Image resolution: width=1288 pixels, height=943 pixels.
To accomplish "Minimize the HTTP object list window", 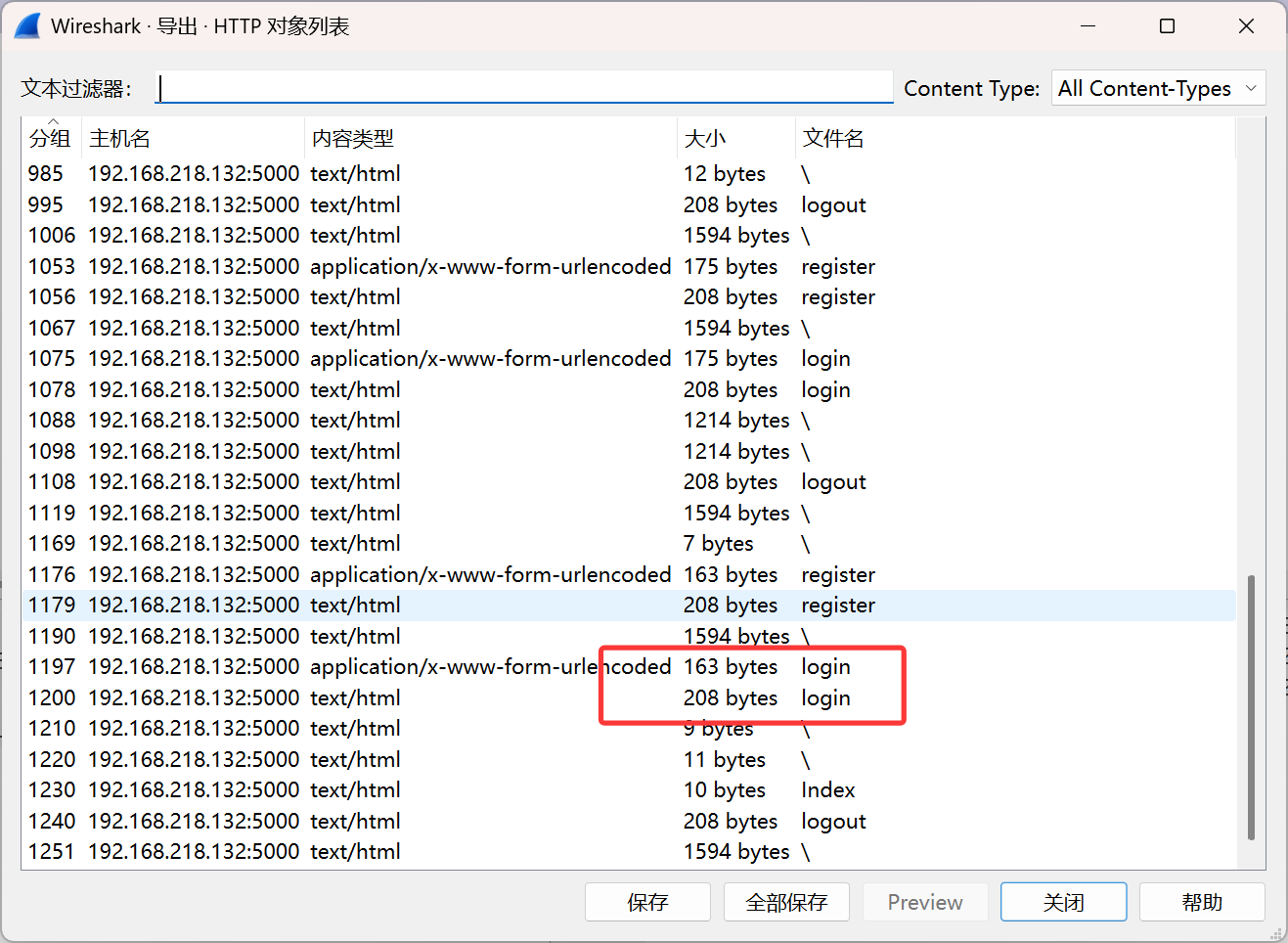I will 1088,26.
